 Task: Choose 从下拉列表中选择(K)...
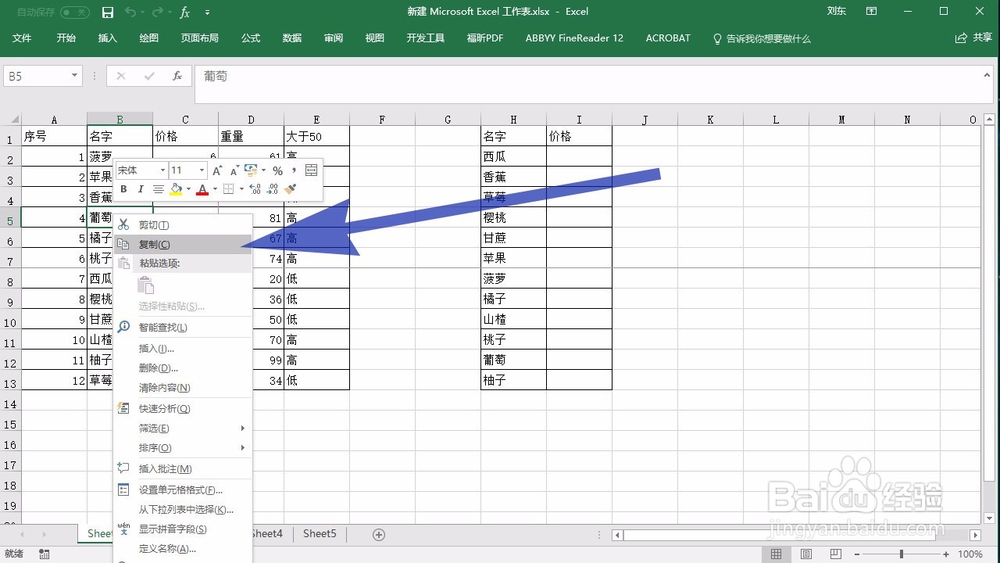[x=183, y=509]
